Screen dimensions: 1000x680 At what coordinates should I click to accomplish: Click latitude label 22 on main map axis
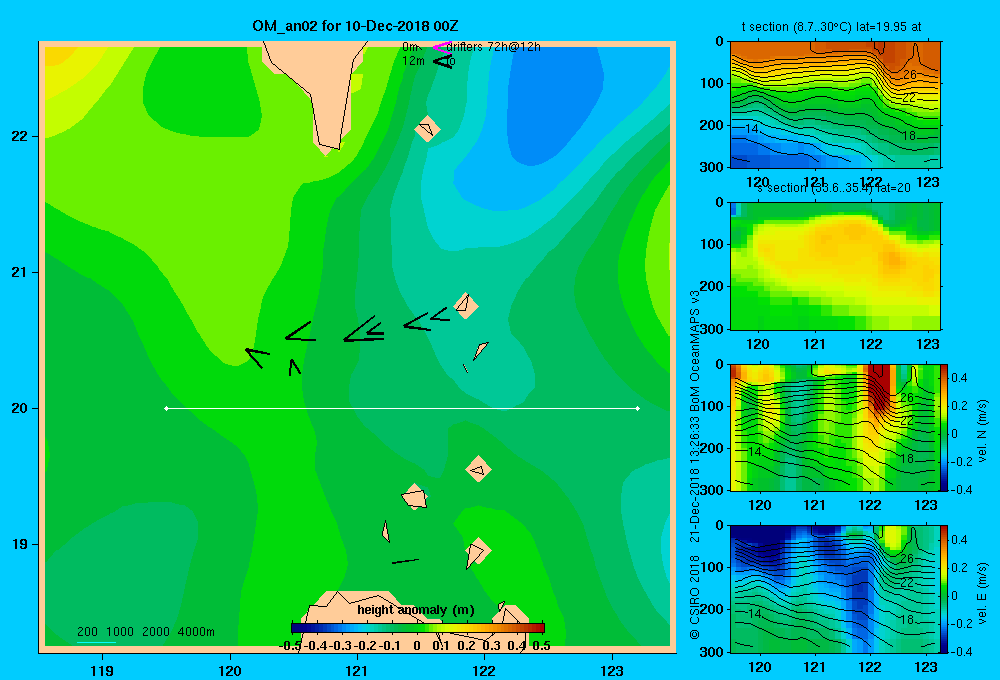coord(20,137)
